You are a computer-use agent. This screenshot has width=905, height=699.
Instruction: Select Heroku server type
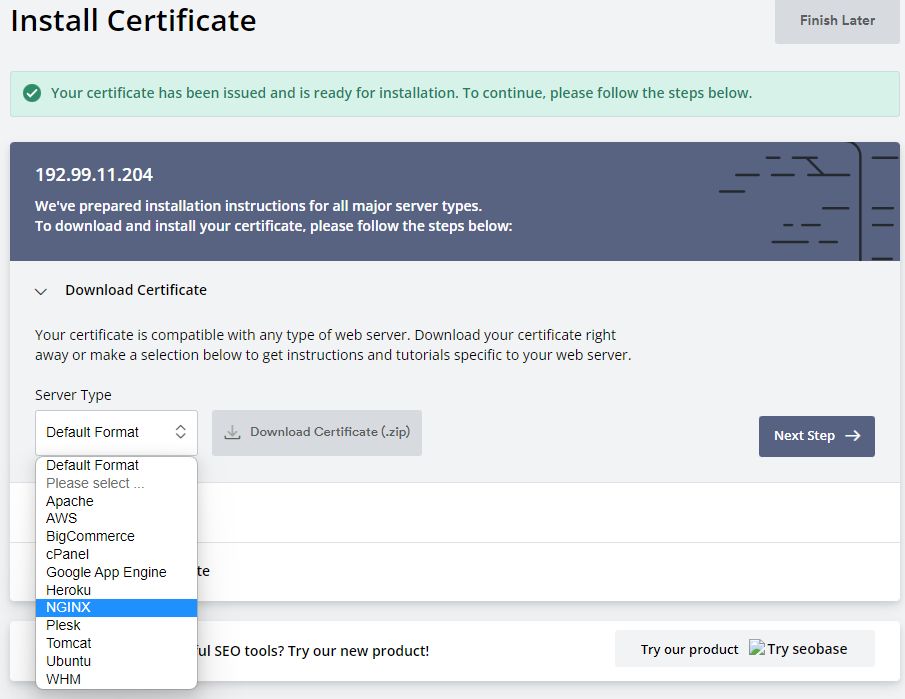pyautogui.click(x=117, y=590)
